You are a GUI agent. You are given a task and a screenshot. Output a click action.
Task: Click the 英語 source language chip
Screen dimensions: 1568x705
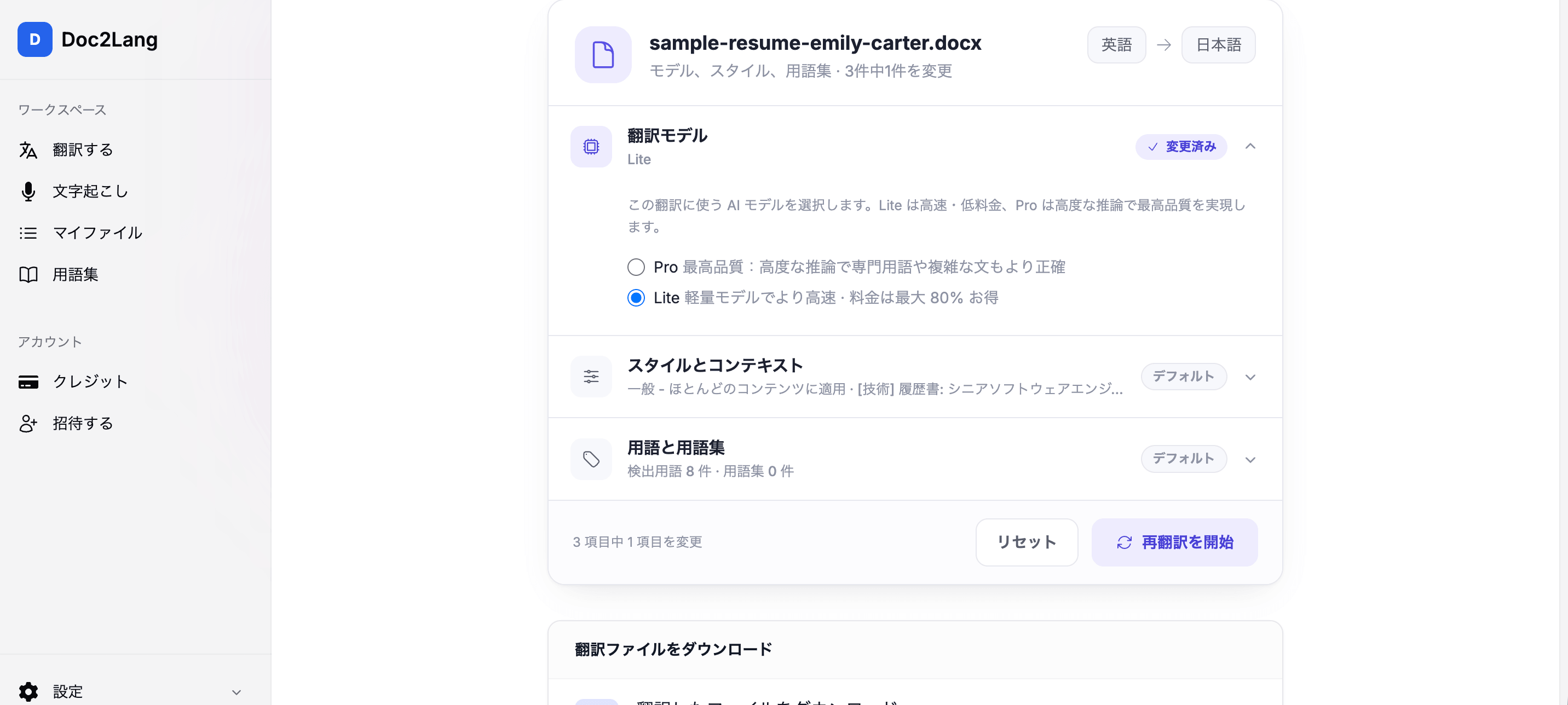[x=1116, y=45]
